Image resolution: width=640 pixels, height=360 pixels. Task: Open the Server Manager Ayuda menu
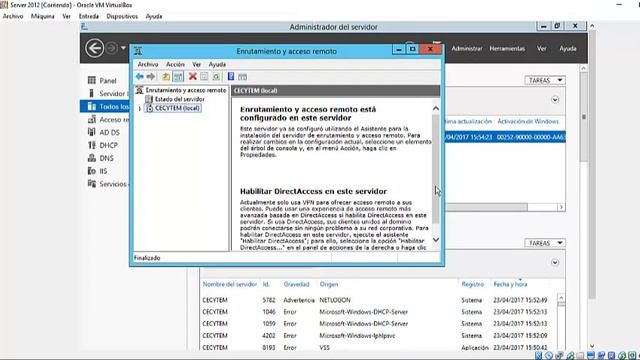(x=568, y=48)
